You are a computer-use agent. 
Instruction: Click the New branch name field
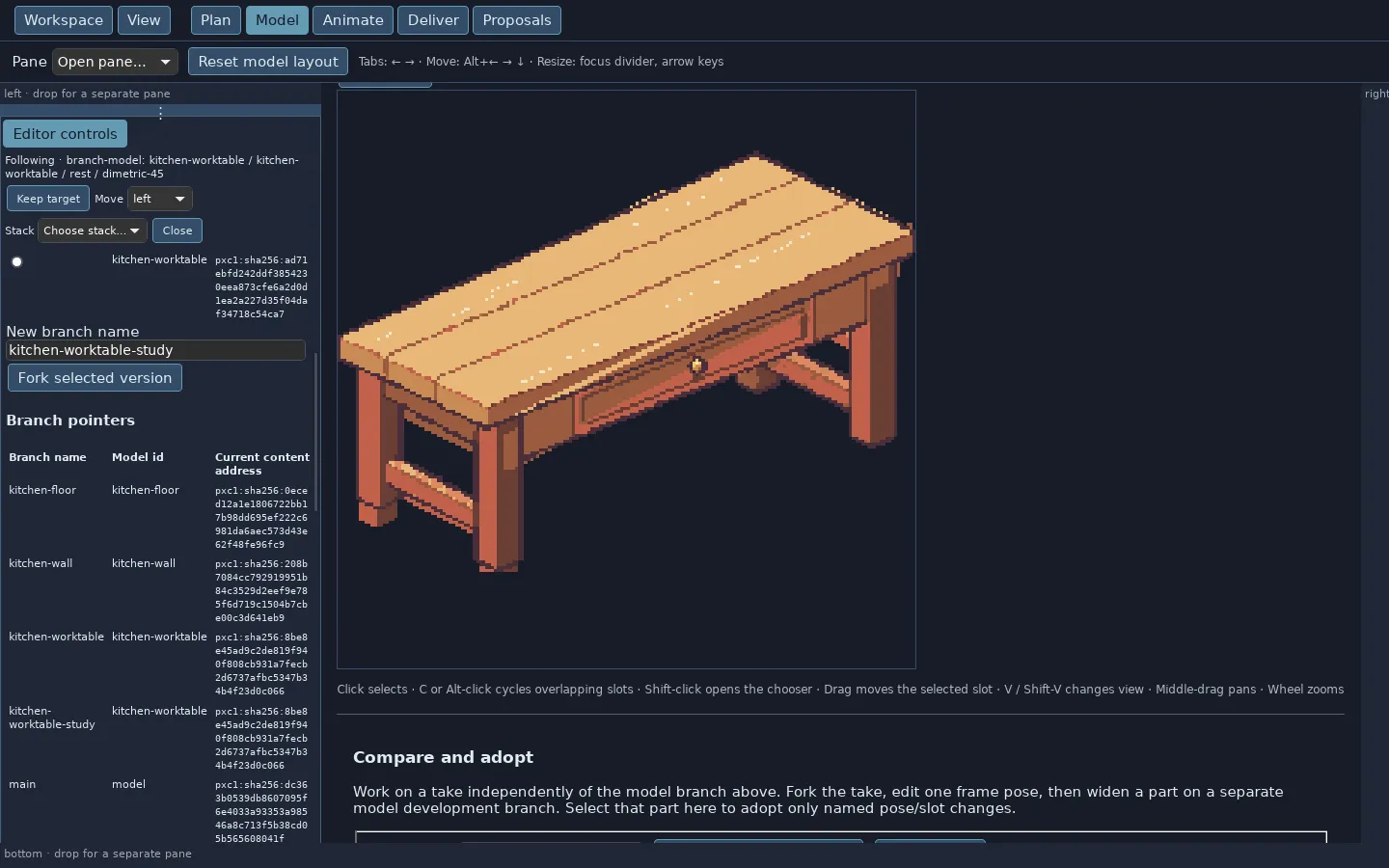pyautogui.click(x=155, y=350)
